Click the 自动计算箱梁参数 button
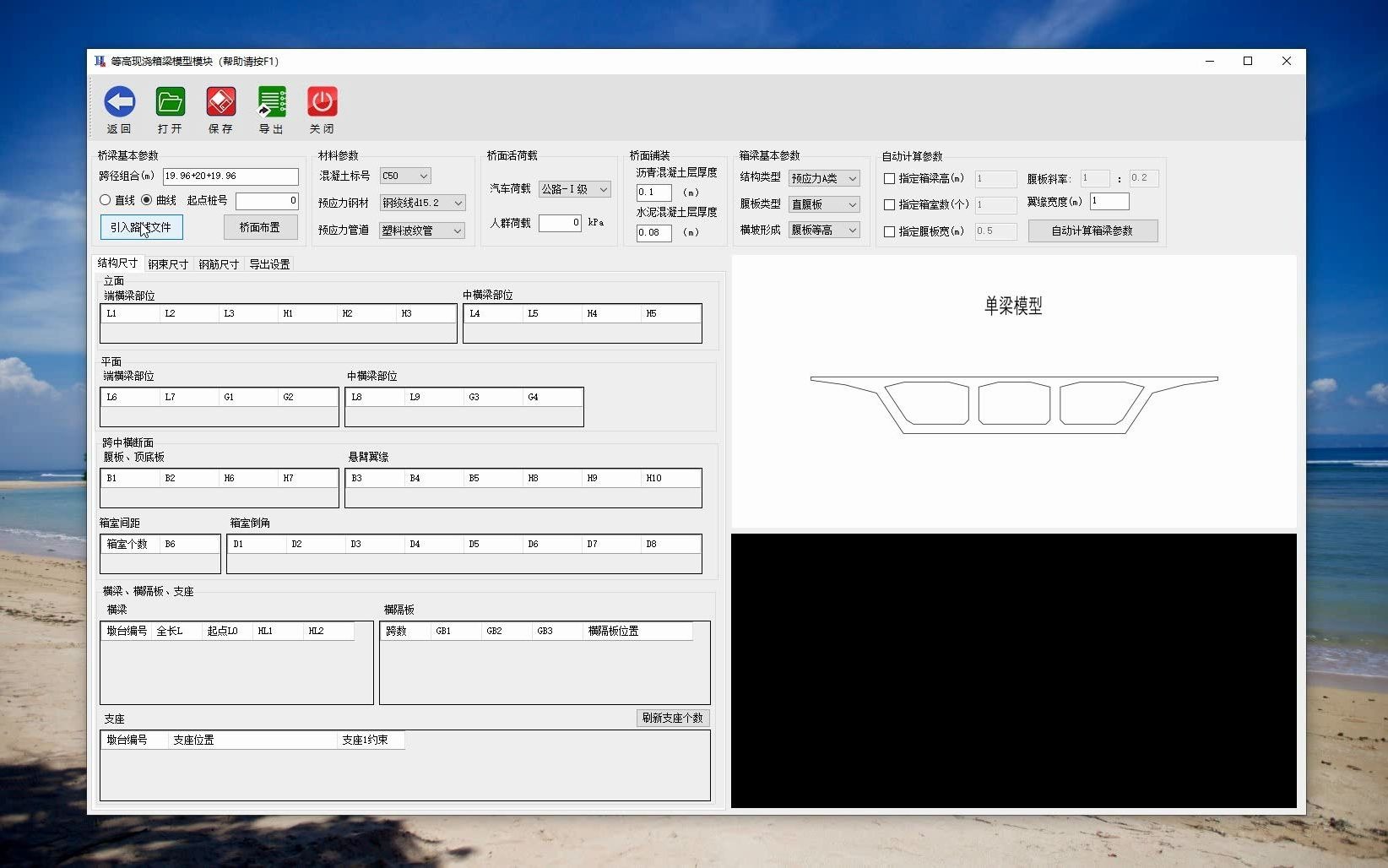Image resolution: width=1388 pixels, height=868 pixels. coord(1093,231)
